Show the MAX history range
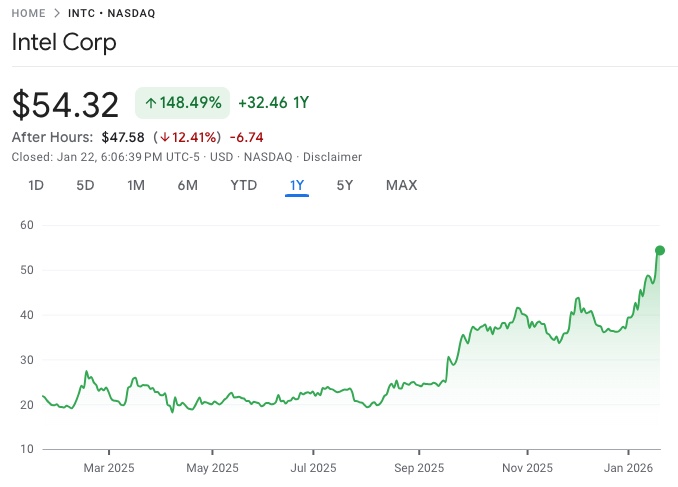 pos(401,185)
